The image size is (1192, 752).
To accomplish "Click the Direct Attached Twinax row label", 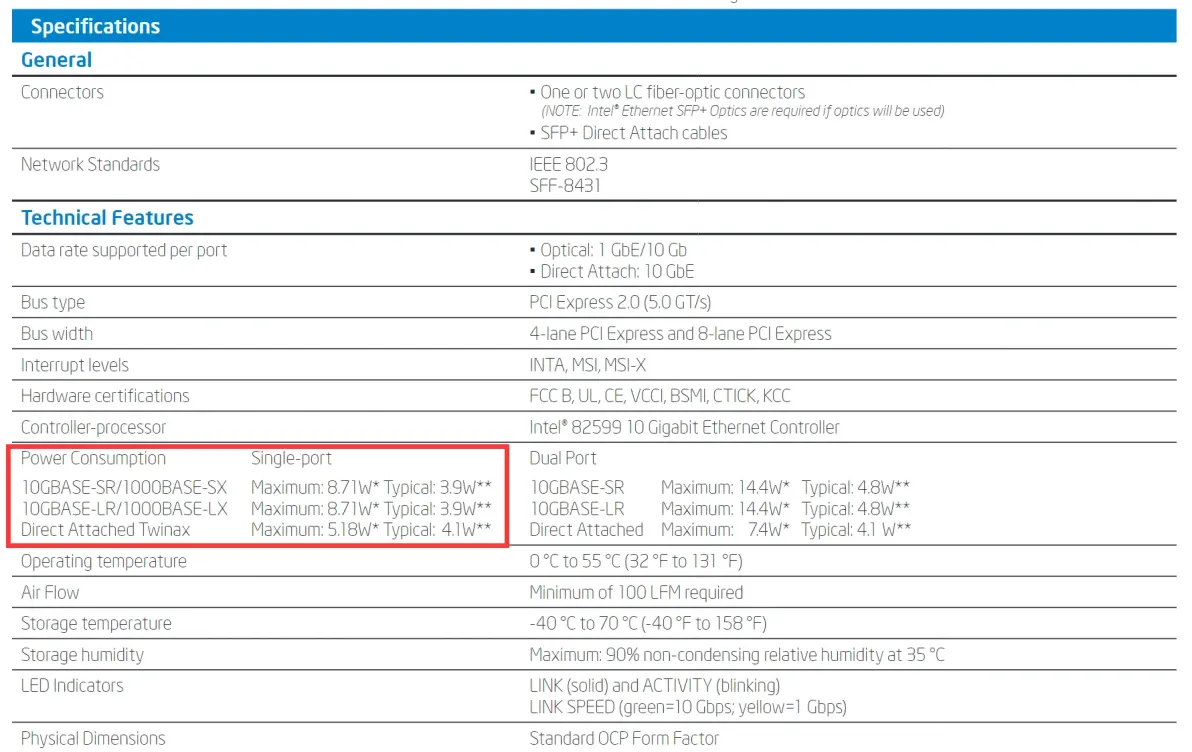I will pos(105,529).
